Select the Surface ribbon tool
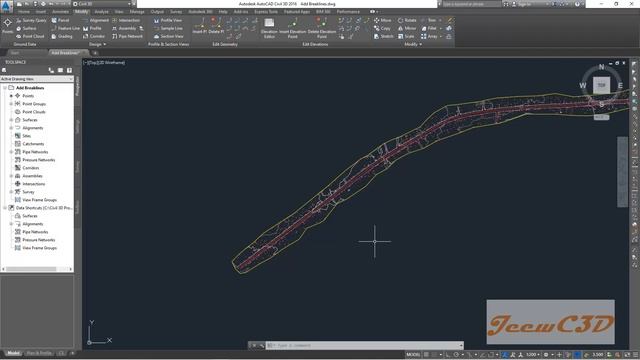This screenshot has height=360, width=640. click(x=26, y=28)
